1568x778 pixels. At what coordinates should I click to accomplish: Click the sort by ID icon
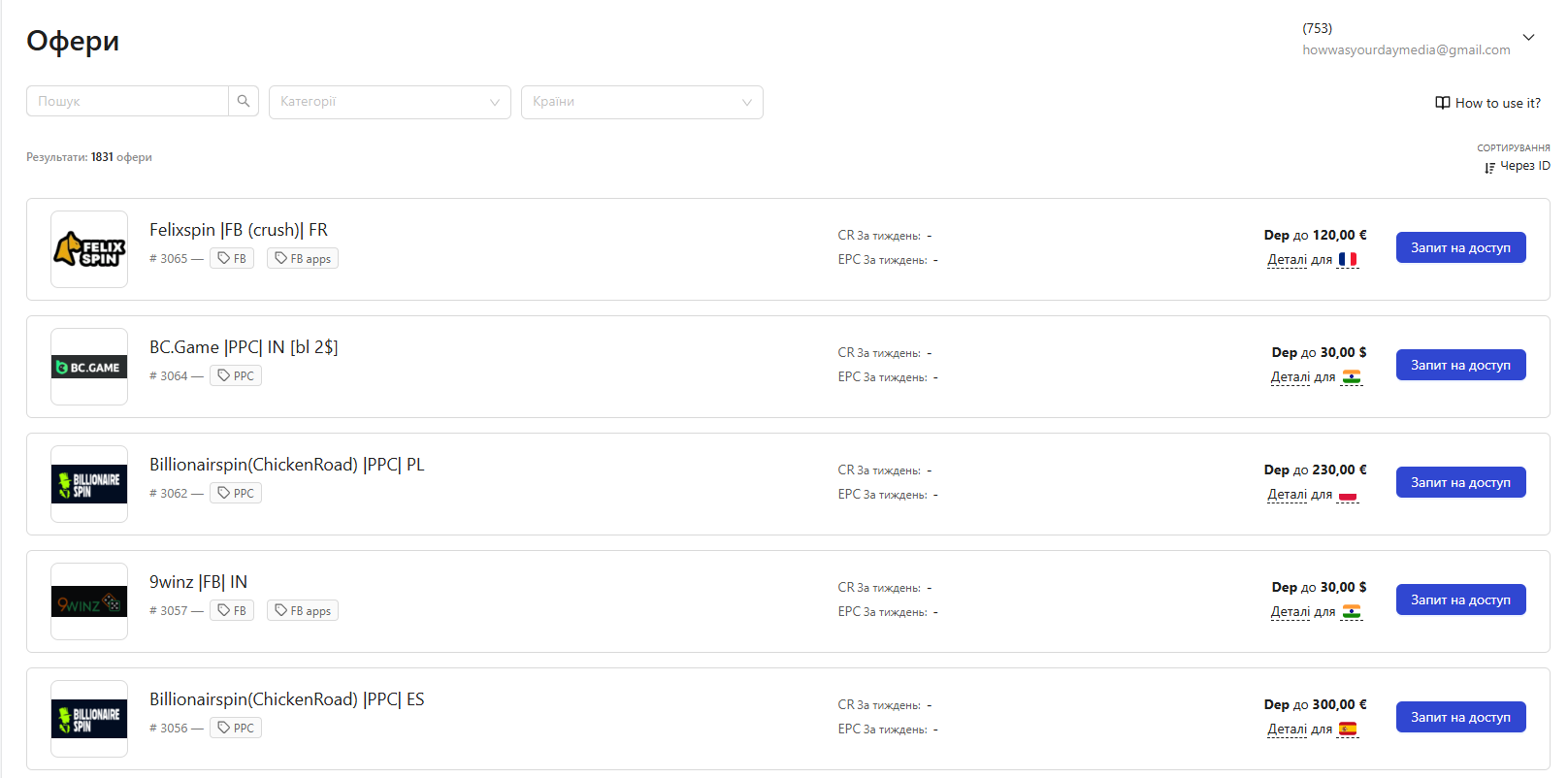[1489, 167]
